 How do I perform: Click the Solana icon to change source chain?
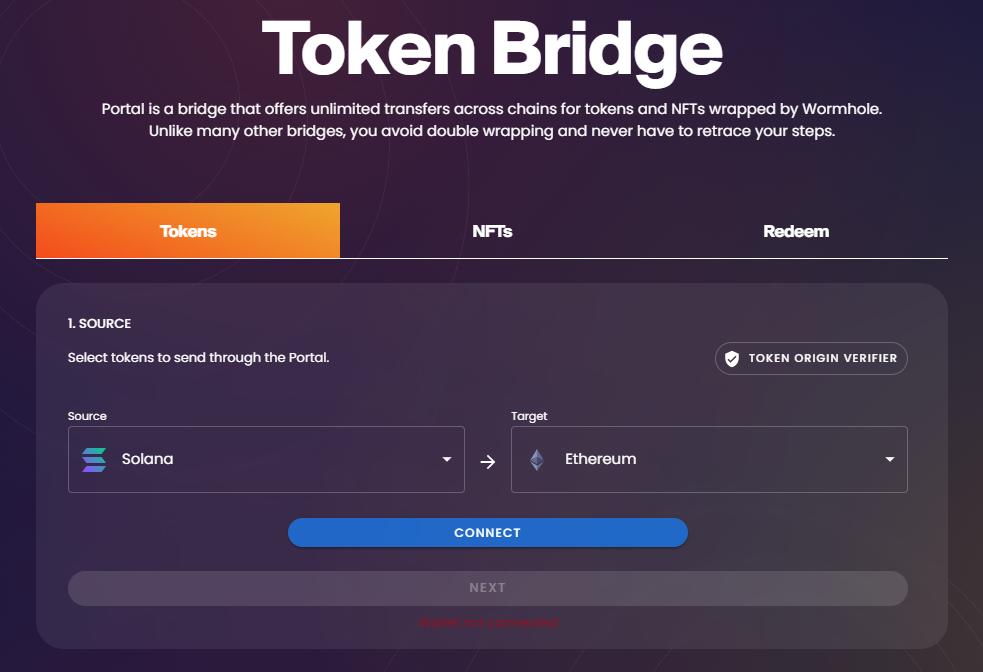pyautogui.click(x=93, y=459)
